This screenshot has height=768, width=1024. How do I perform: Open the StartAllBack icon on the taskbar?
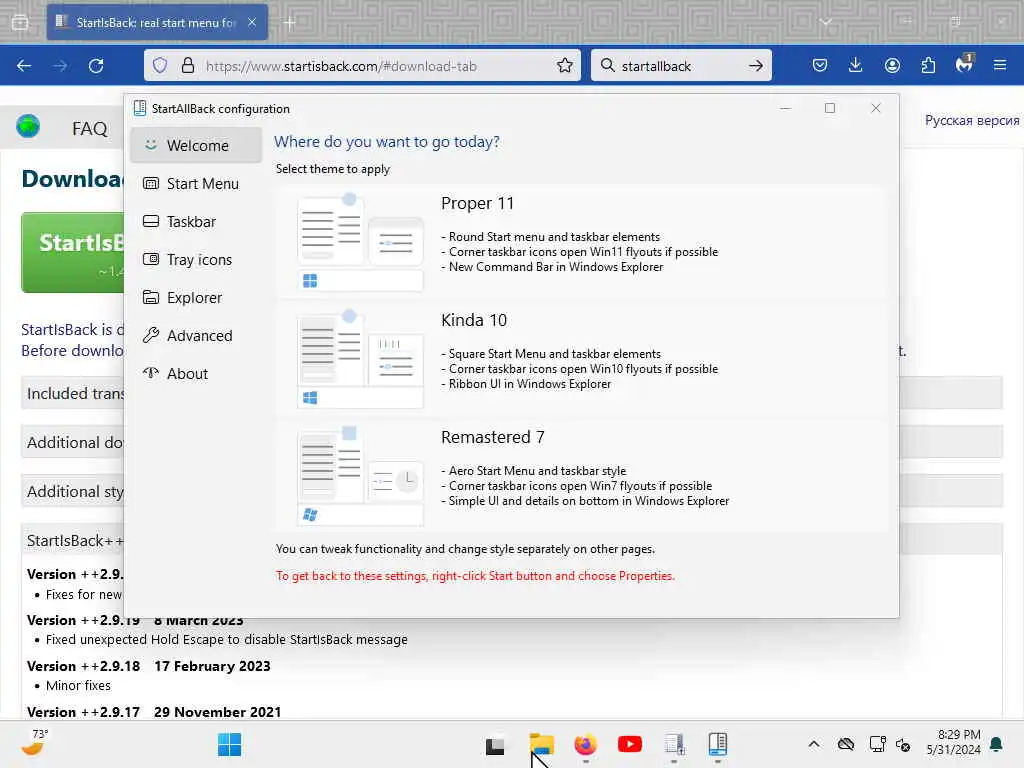(x=718, y=744)
